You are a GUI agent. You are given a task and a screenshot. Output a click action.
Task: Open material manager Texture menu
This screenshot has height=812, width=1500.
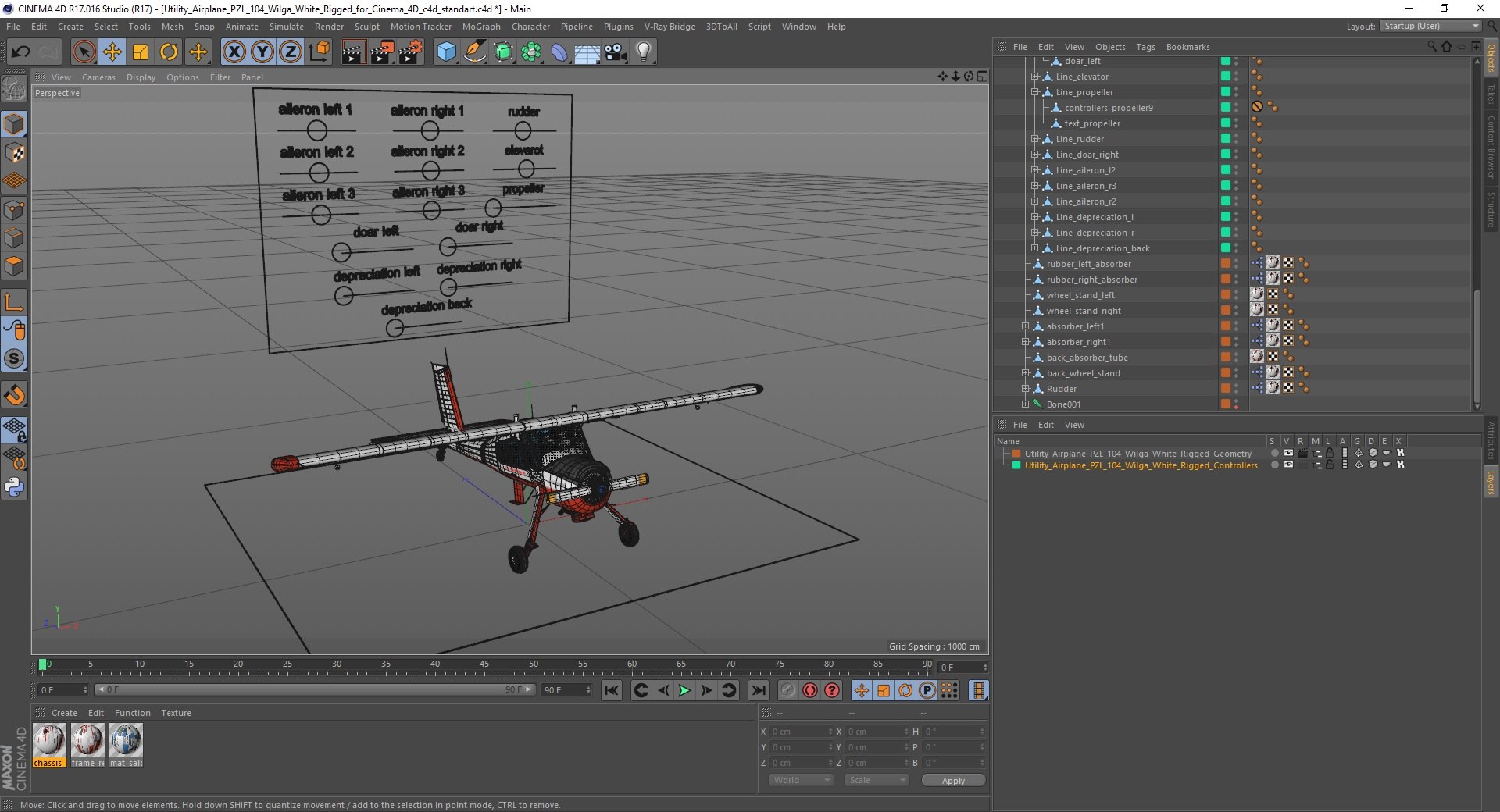point(176,713)
